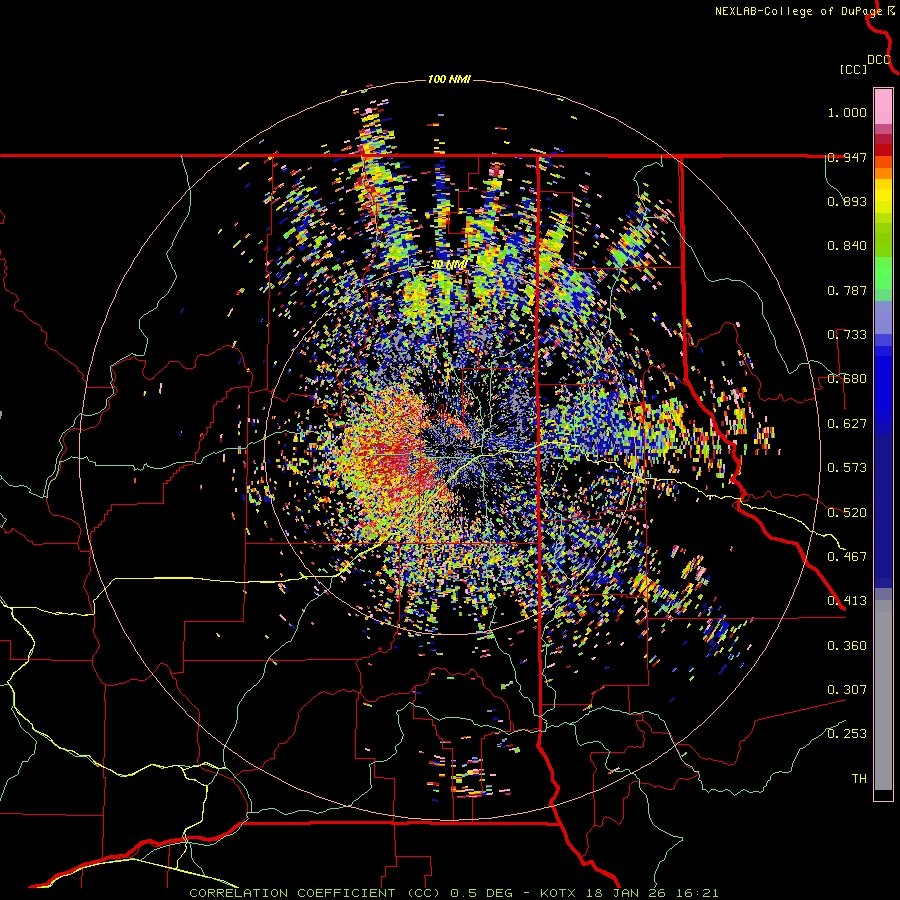The height and width of the screenshot is (900, 900).
Task: Select the 0.787 scale label
Action: tap(847, 290)
